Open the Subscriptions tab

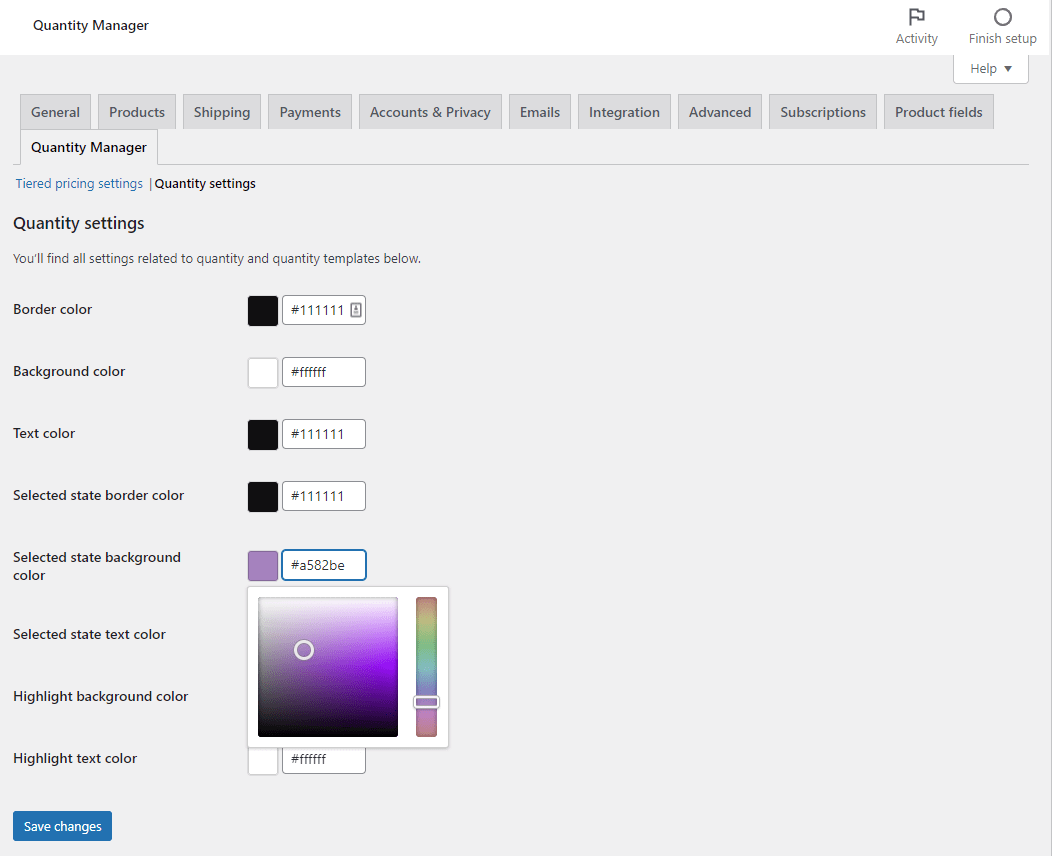pyautogui.click(x=823, y=112)
